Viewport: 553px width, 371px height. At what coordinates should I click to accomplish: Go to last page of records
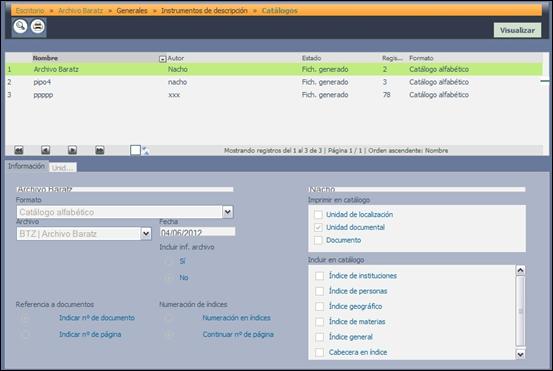(100, 150)
